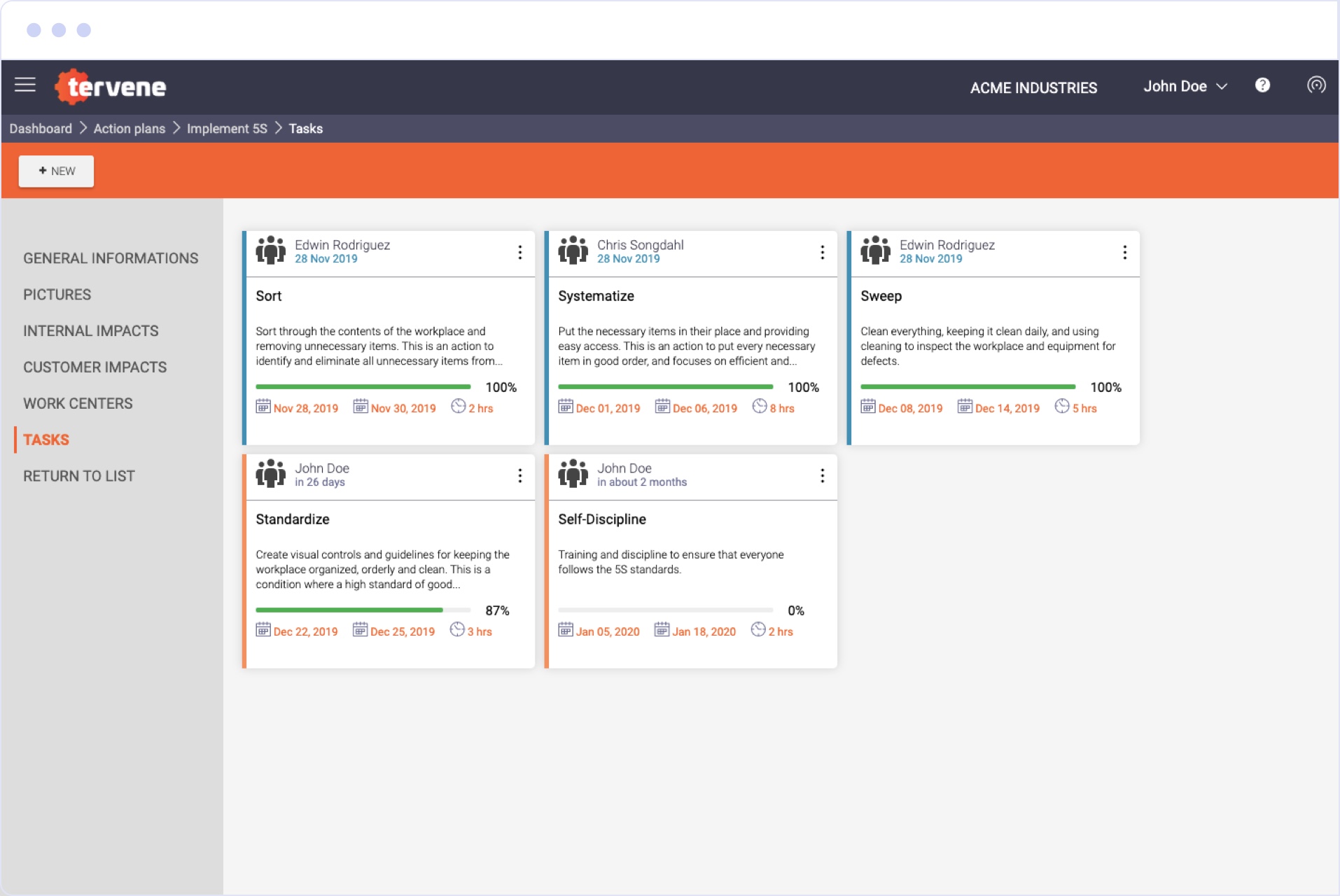The height and width of the screenshot is (896, 1340).
Task: Open the Systematize card three-dot menu
Action: 822,252
